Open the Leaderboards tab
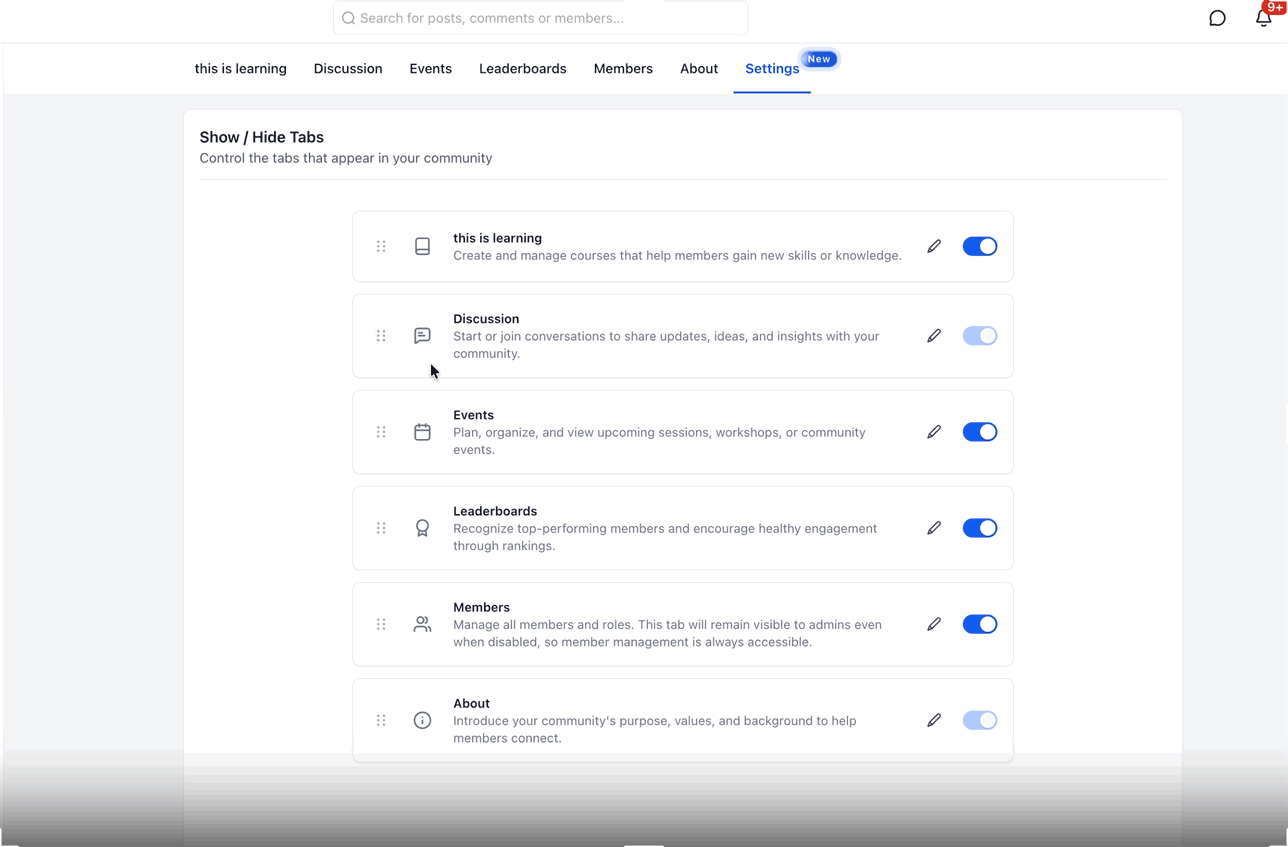The width and height of the screenshot is (1288, 847). (x=522, y=69)
